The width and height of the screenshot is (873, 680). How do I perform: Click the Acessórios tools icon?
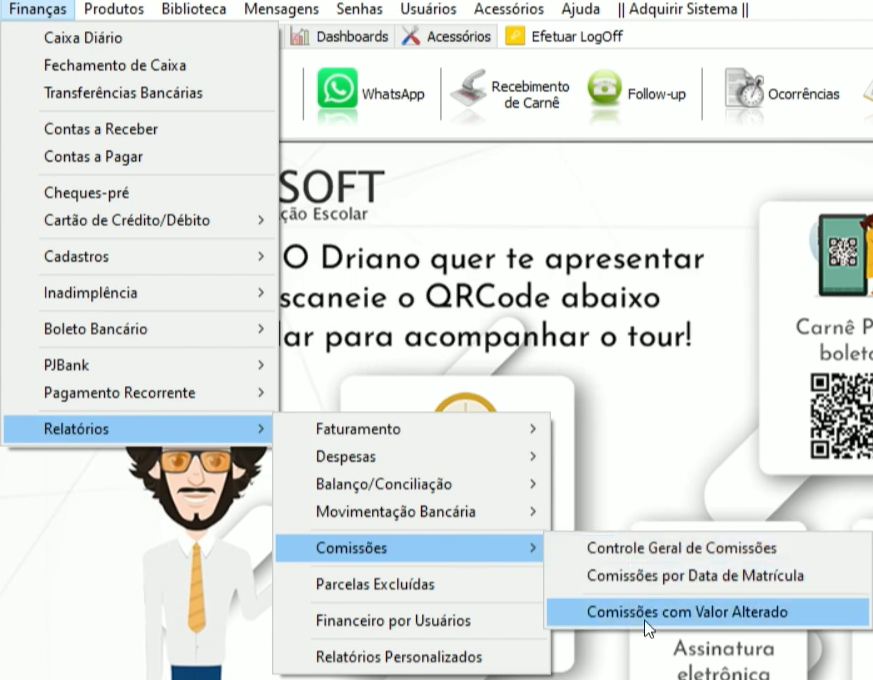(x=410, y=37)
